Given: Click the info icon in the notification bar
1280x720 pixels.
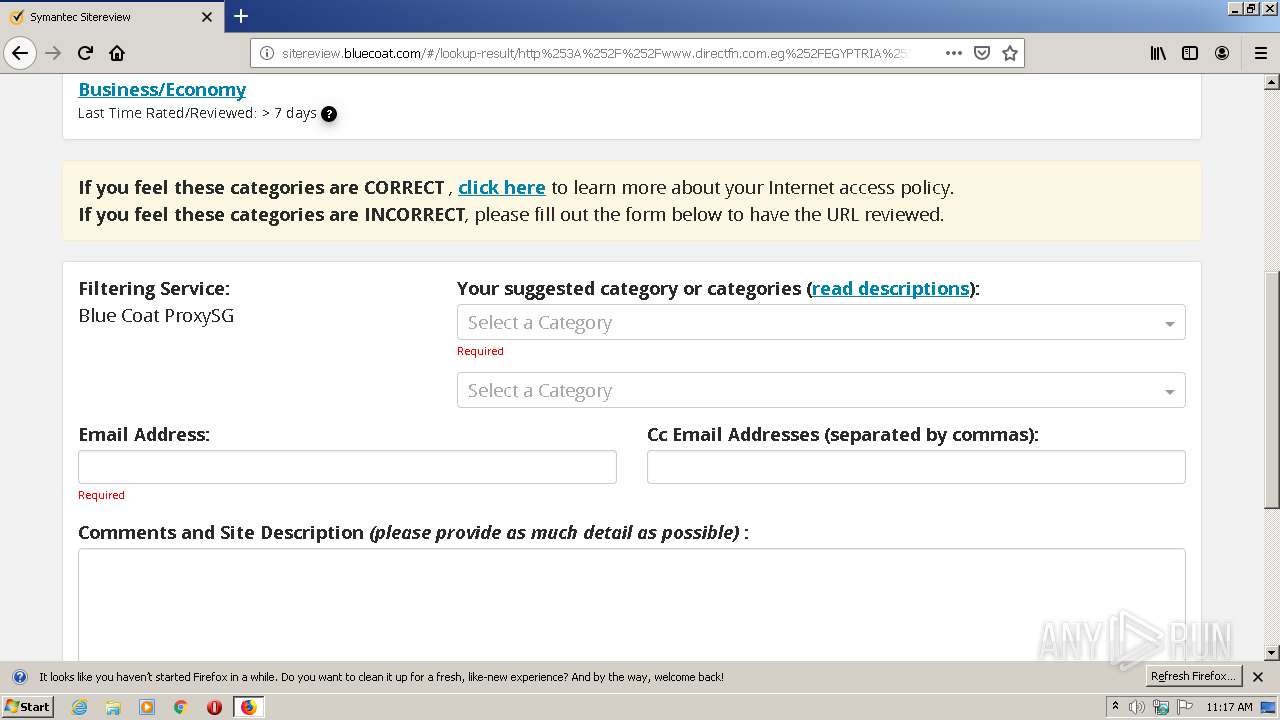Looking at the screenshot, I should pos(19,677).
